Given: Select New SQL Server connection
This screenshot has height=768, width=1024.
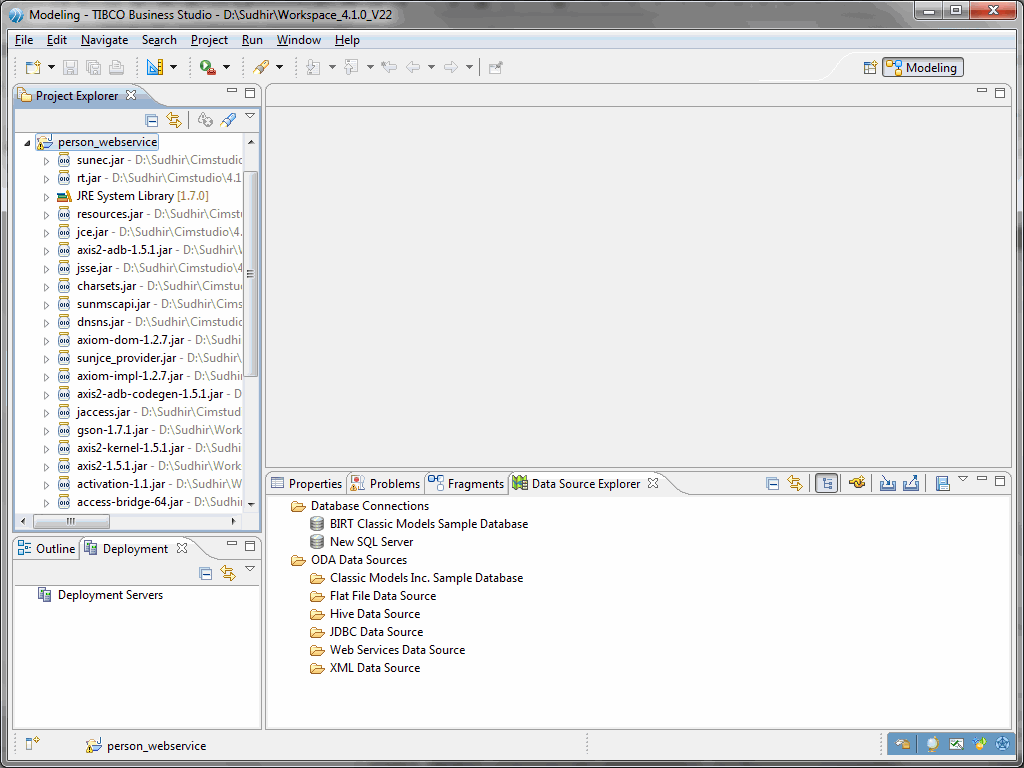Looking at the screenshot, I should [x=372, y=542].
